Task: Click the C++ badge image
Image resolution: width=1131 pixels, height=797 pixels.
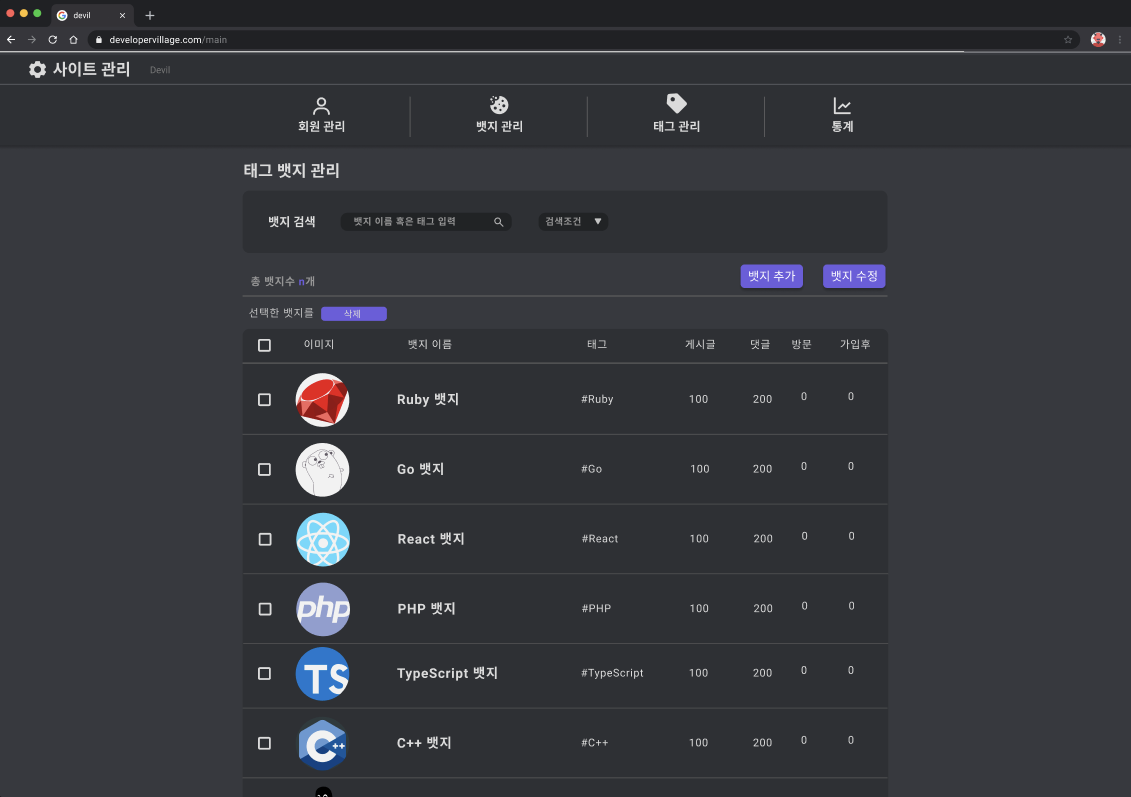Action: (322, 744)
